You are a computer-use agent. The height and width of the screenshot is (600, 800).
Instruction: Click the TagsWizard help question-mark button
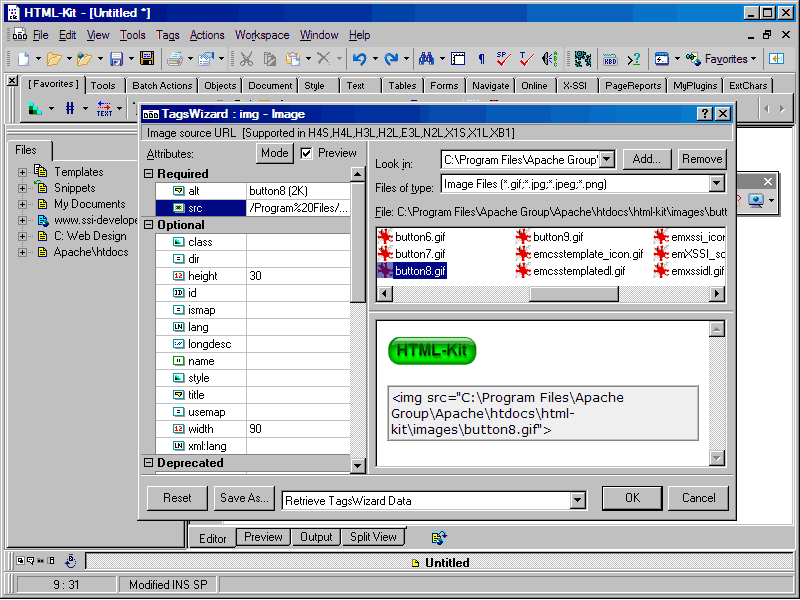tap(705, 113)
